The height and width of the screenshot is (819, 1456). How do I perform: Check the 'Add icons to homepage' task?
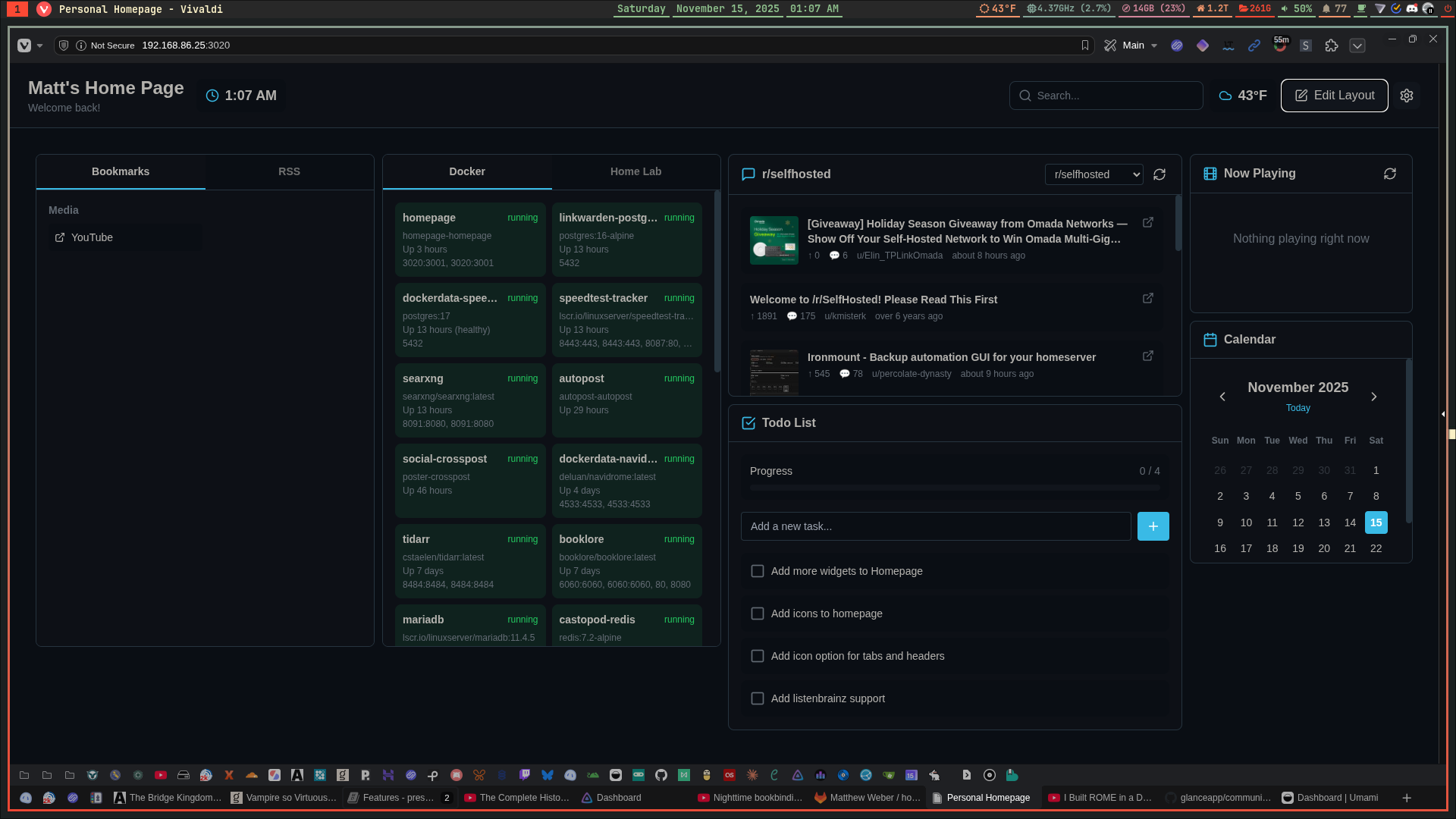click(758, 613)
